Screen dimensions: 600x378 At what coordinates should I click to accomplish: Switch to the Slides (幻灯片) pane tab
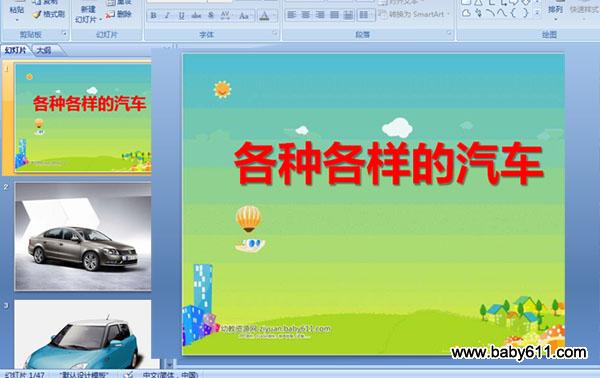16,50
